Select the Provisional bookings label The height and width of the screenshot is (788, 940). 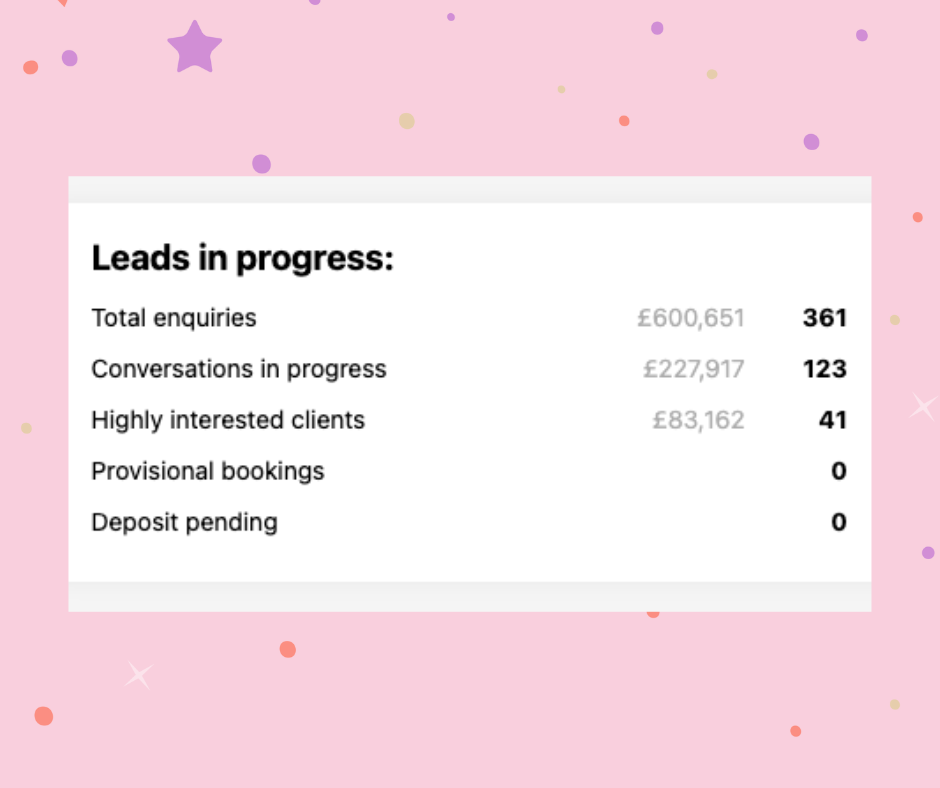(x=208, y=471)
